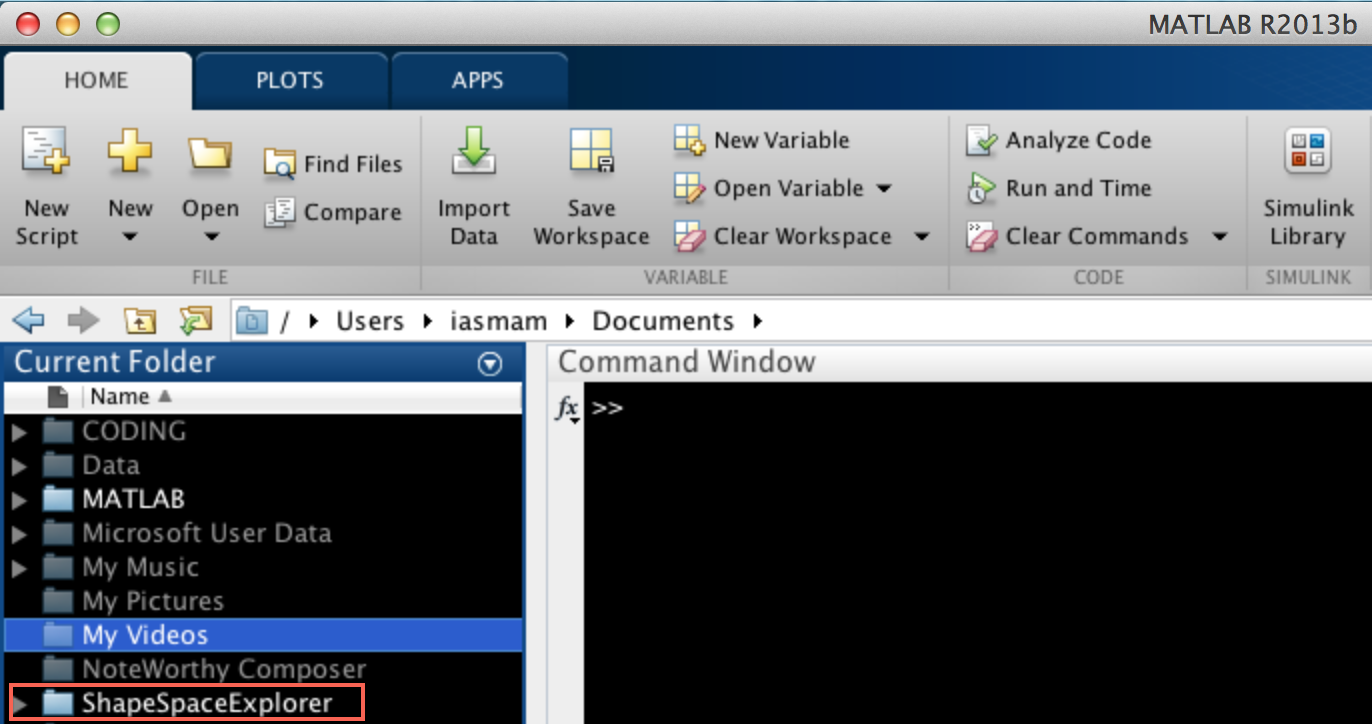Image resolution: width=1372 pixels, height=724 pixels.
Task: Expand the My Music folder
Action: tap(19, 568)
